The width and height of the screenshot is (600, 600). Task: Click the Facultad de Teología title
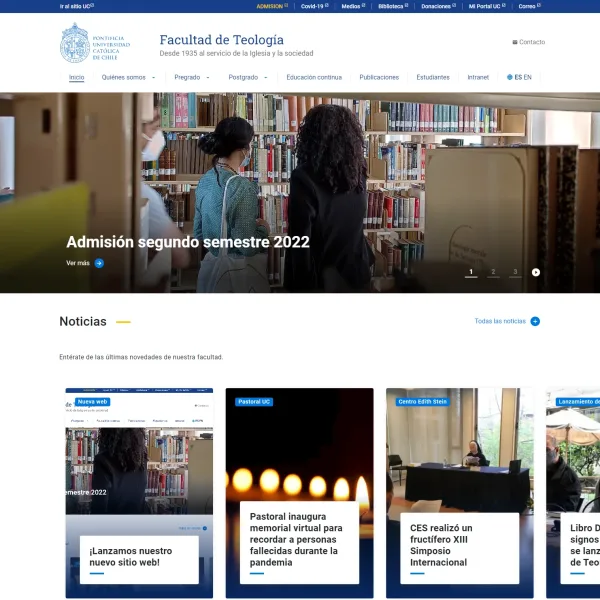222,40
